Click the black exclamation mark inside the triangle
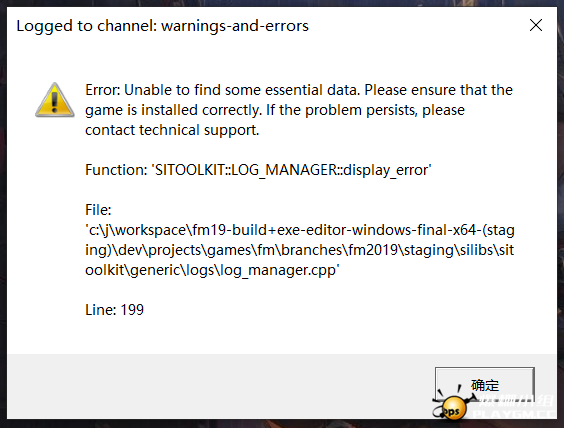 tap(54, 102)
